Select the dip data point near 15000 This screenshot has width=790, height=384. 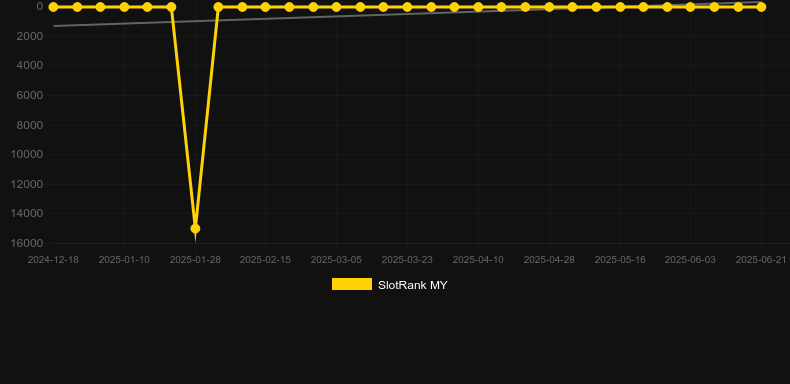[195, 229]
